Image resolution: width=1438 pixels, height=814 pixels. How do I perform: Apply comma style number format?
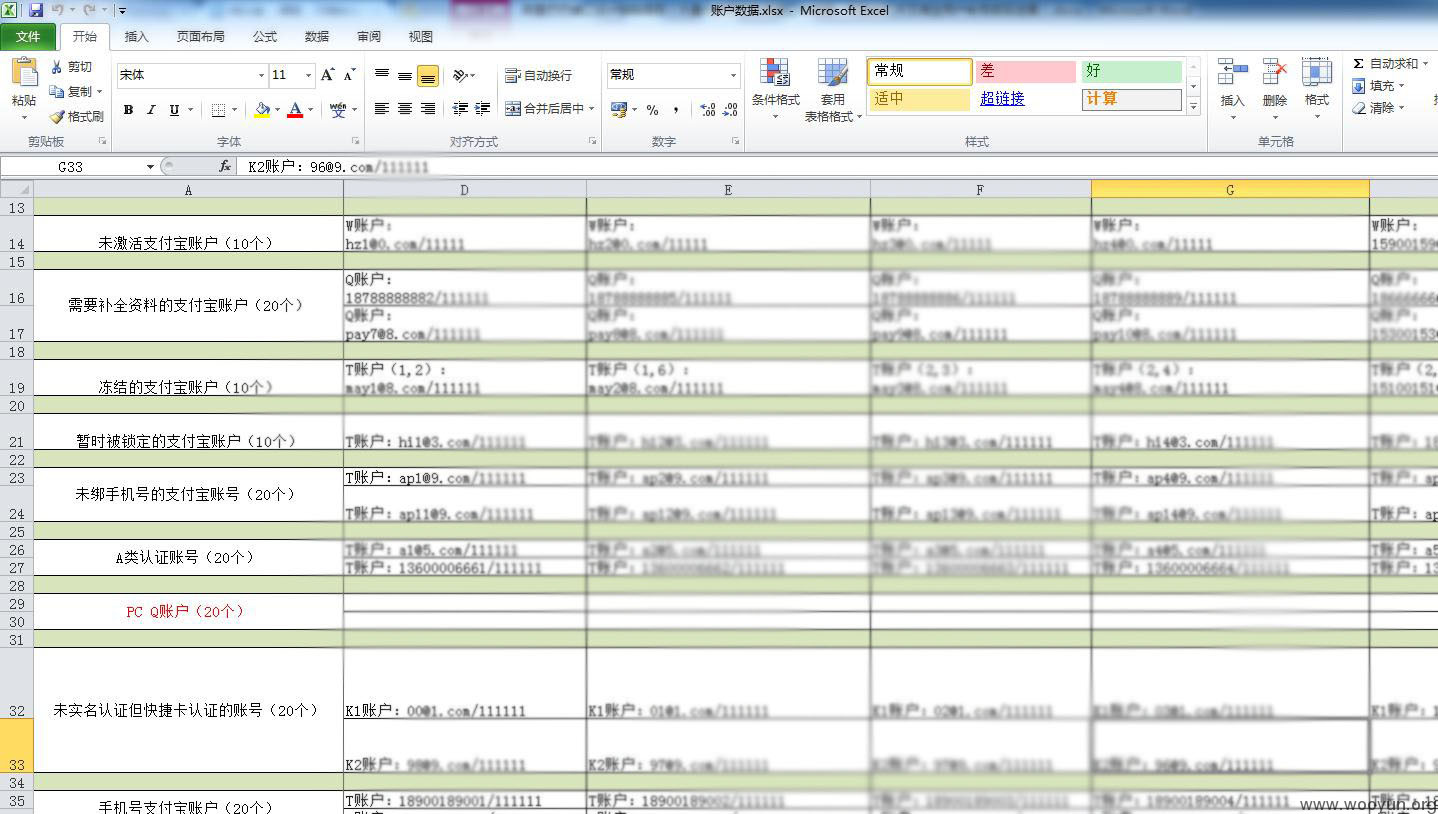point(676,110)
